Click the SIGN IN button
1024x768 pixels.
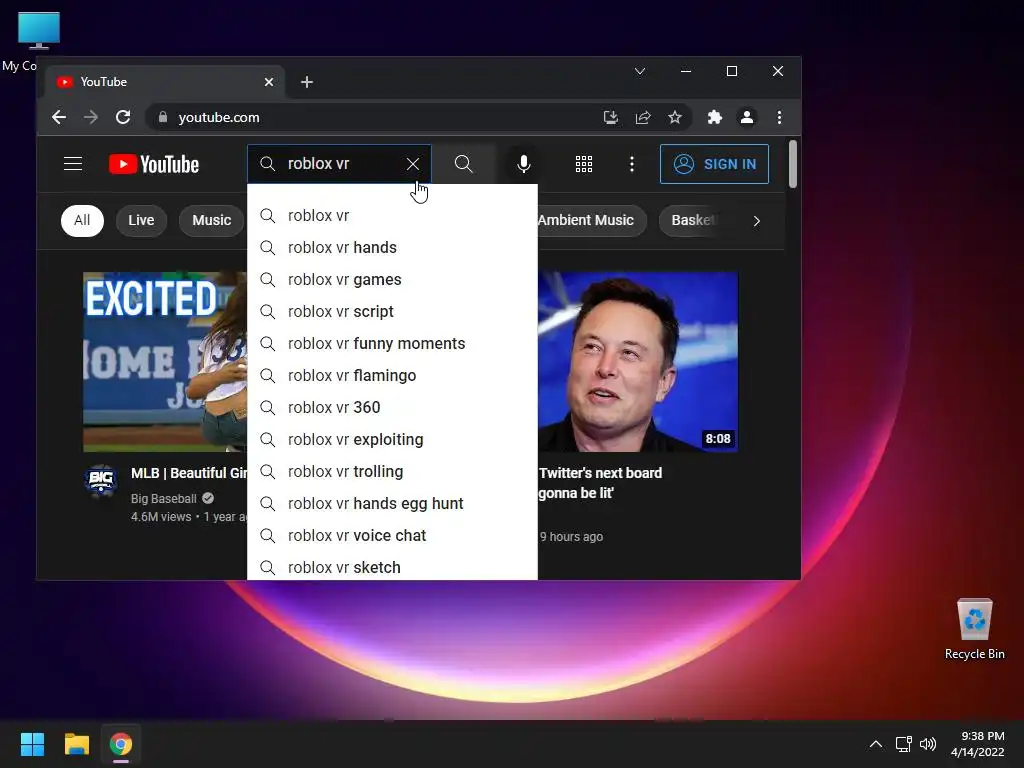click(714, 164)
